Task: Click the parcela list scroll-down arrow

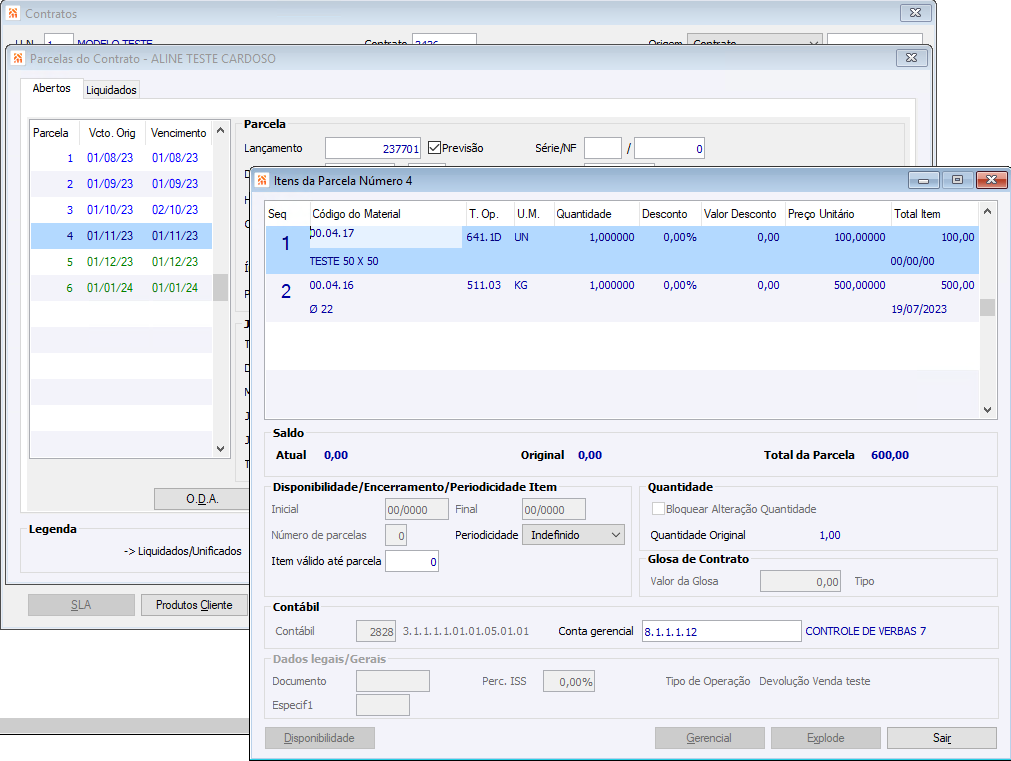Action: click(221, 449)
